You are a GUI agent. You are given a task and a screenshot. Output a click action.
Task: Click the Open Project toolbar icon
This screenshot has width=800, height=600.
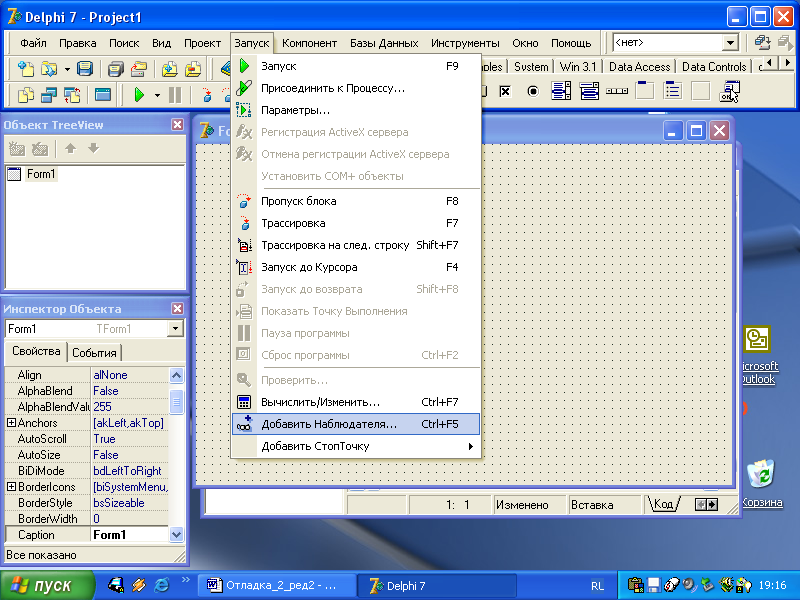pos(139,68)
